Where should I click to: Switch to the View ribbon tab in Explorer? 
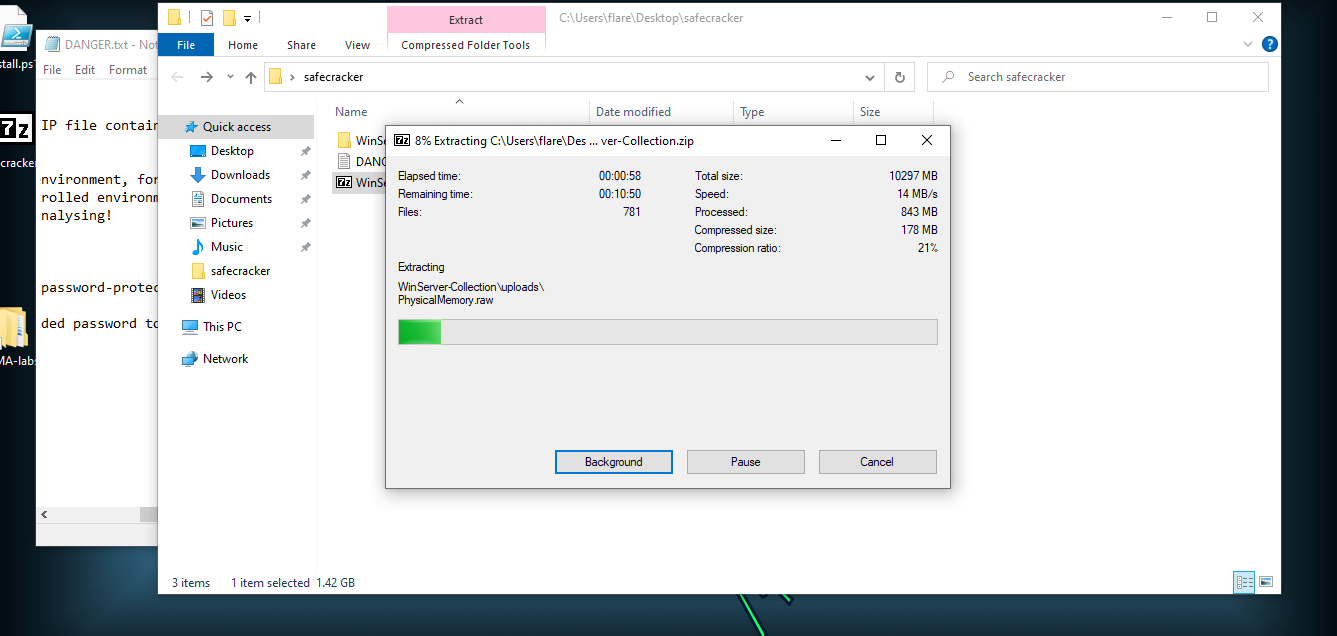357,45
